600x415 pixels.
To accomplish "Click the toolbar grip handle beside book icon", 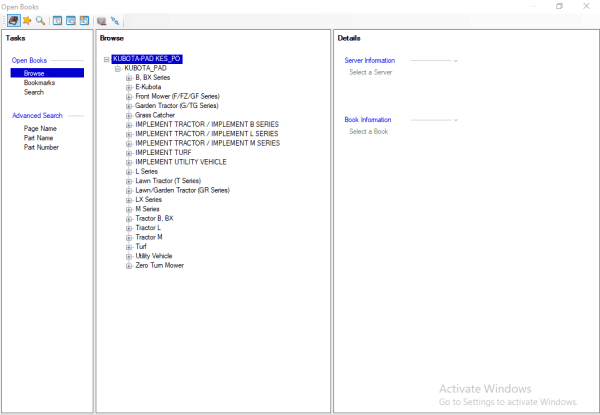I will [5, 20].
